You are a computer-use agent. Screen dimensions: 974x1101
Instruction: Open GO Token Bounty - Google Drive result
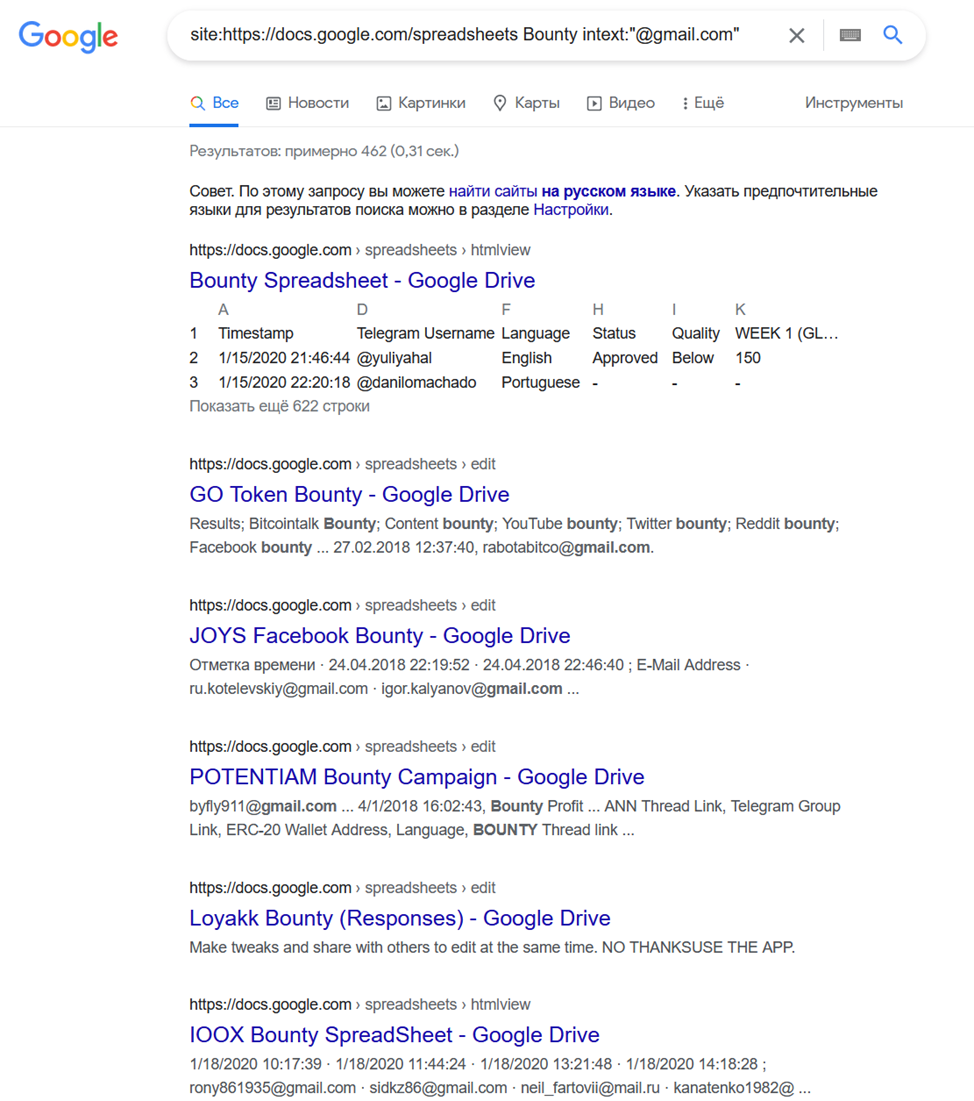[349, 494]
